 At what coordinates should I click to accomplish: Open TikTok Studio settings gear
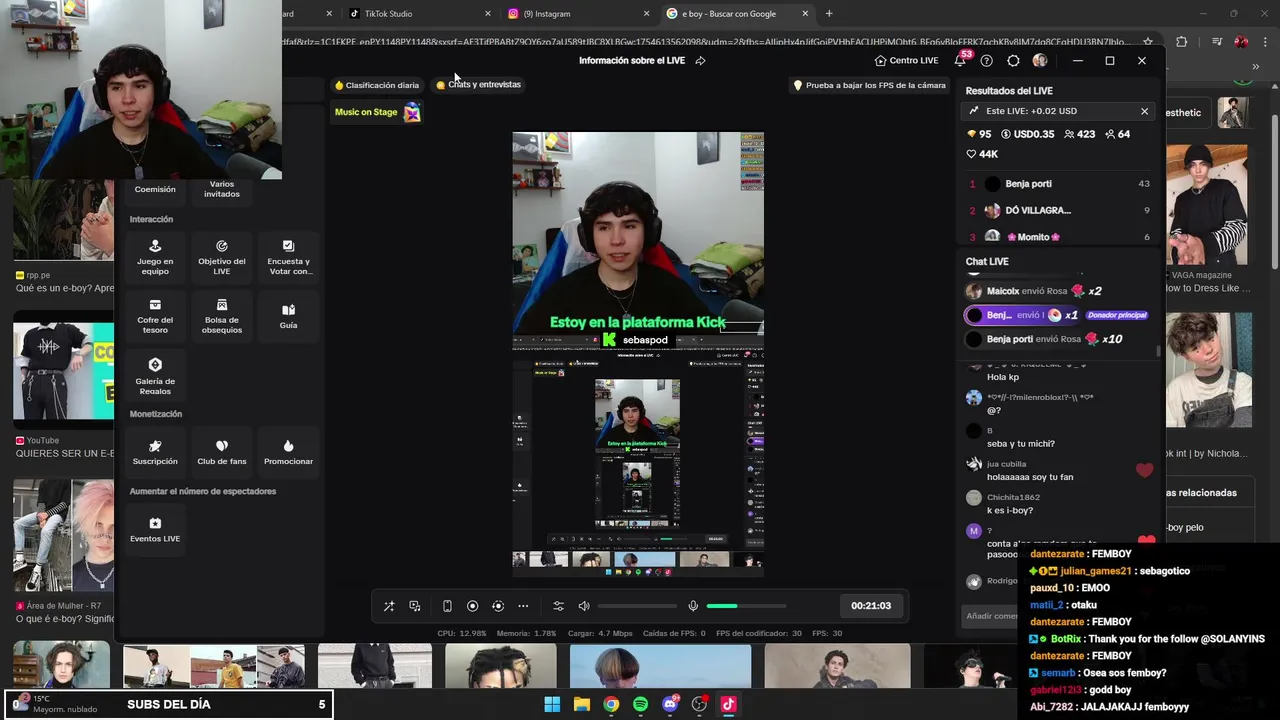[x=1013, y=61]
